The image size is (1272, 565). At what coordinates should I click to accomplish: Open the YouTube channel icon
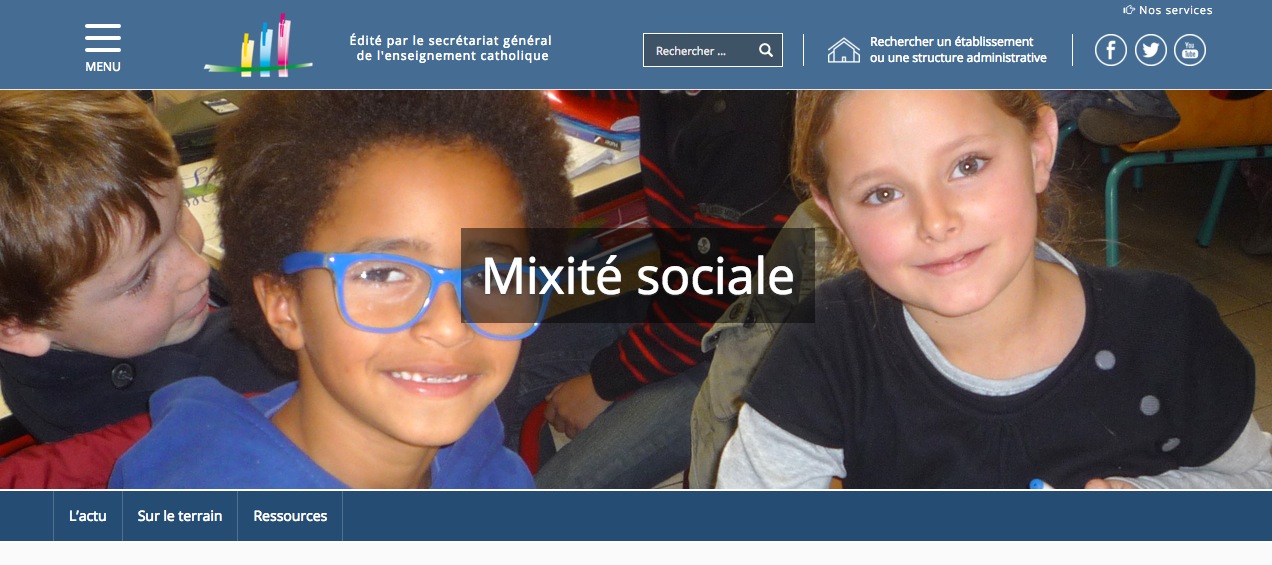[1190, 50]
